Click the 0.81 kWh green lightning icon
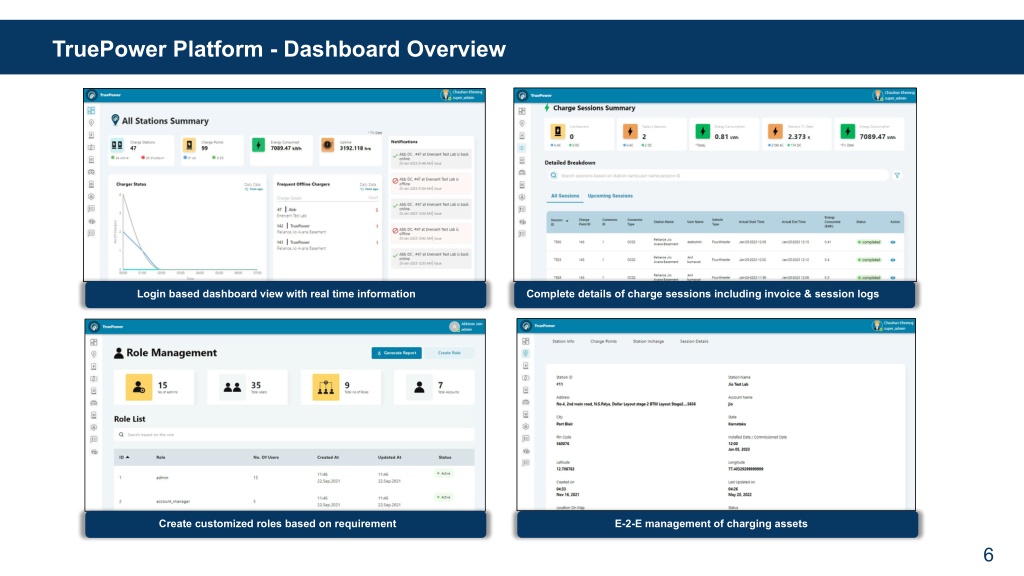 tap(703, 132)
